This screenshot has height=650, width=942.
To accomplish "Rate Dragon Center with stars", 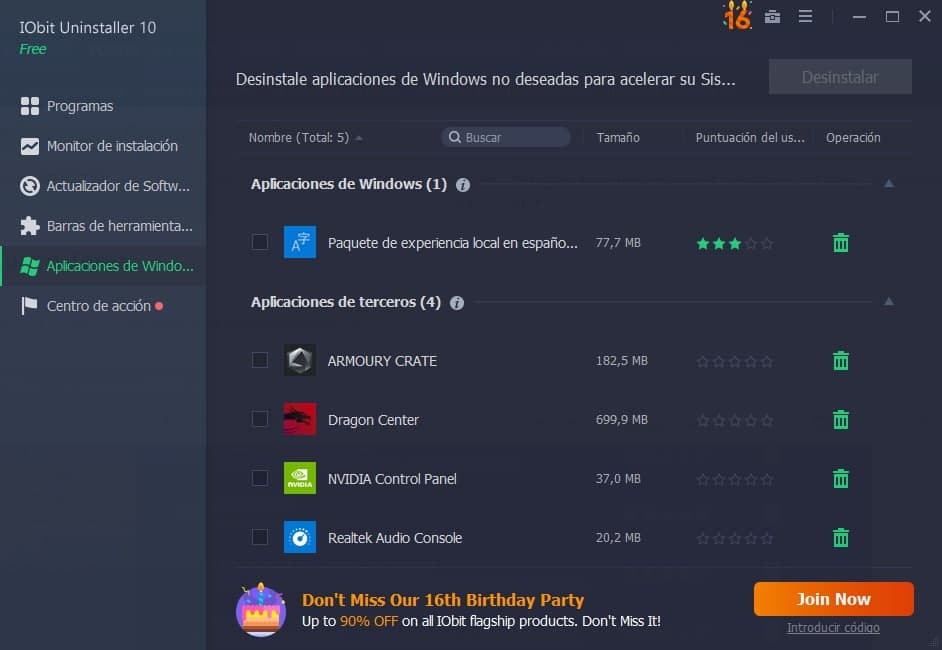I will tap(734, 420).
